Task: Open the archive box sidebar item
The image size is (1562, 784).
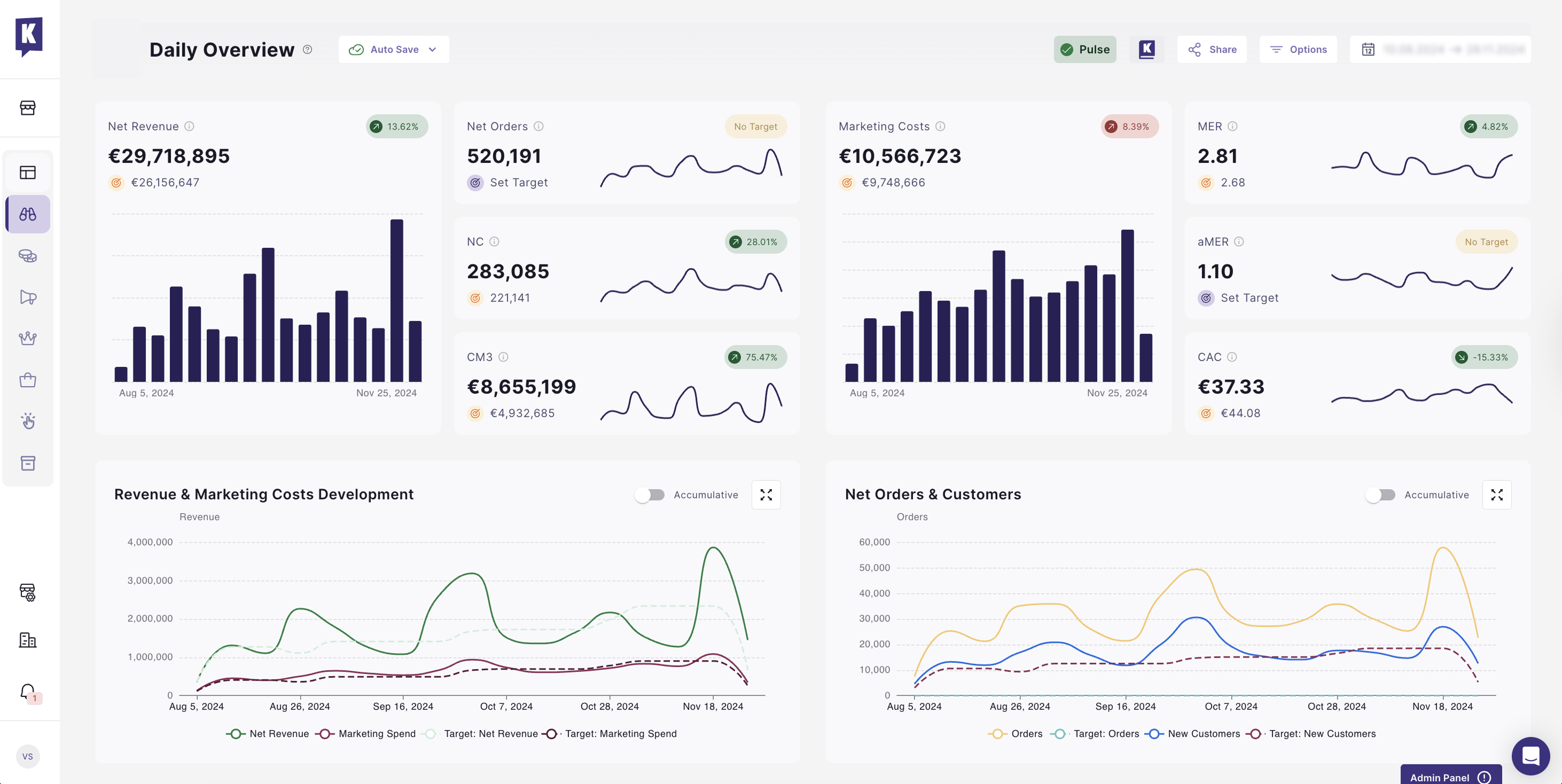Action: 28,463
